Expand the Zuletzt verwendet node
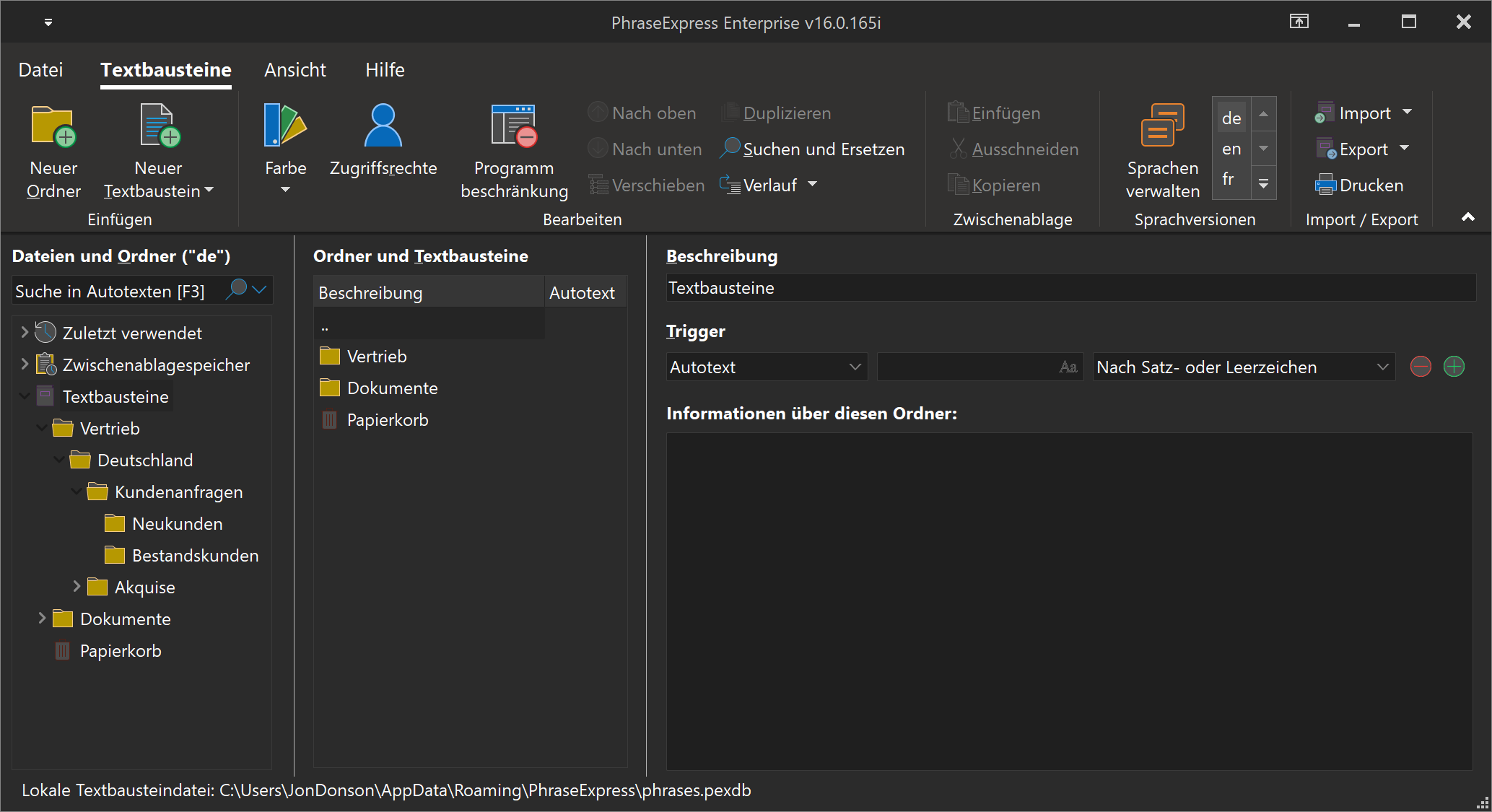 coord(24,332)
